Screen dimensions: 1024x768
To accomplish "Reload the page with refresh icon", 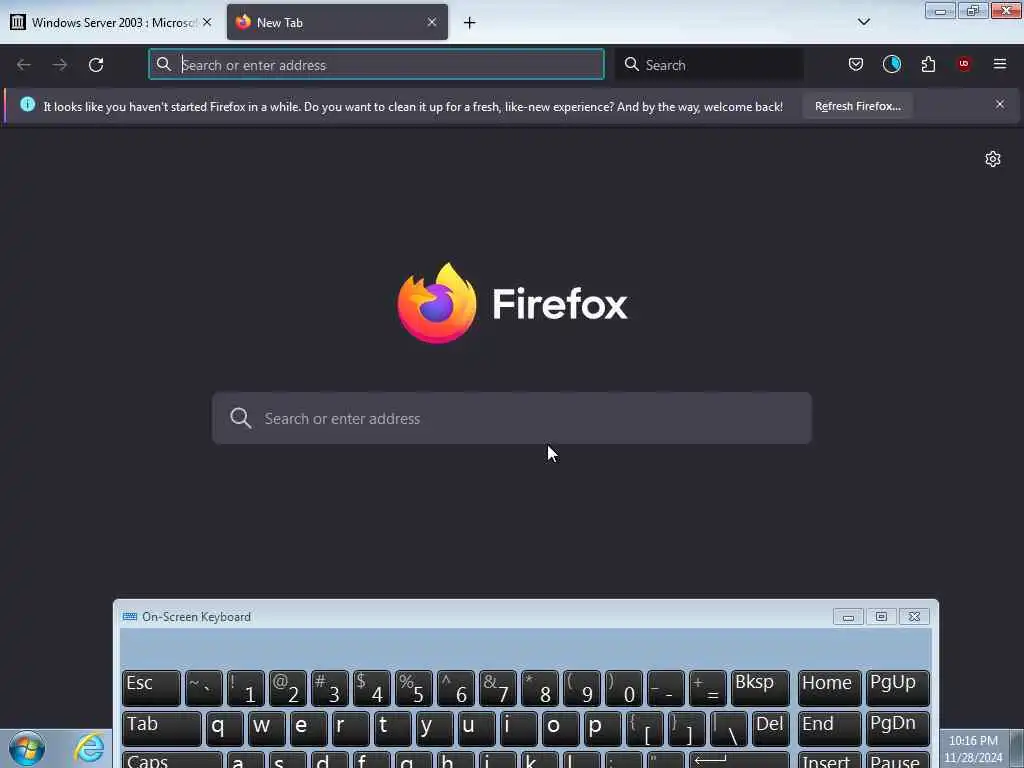I will (96, 65).
